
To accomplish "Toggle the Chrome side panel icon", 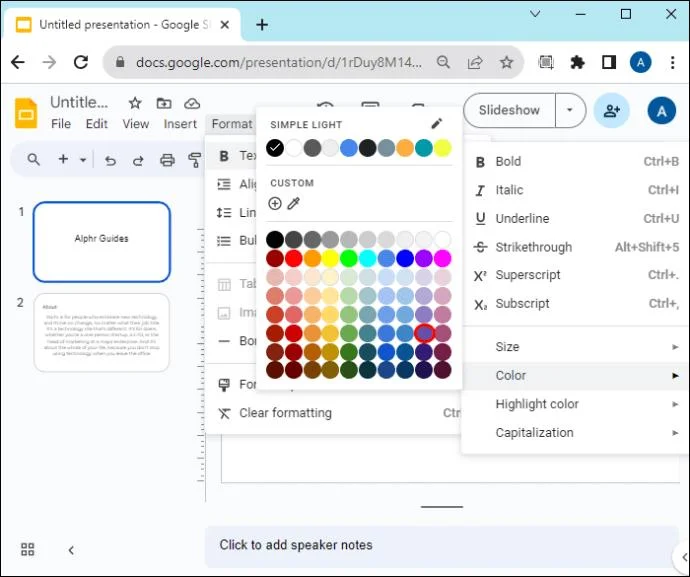I will point(609,62).
